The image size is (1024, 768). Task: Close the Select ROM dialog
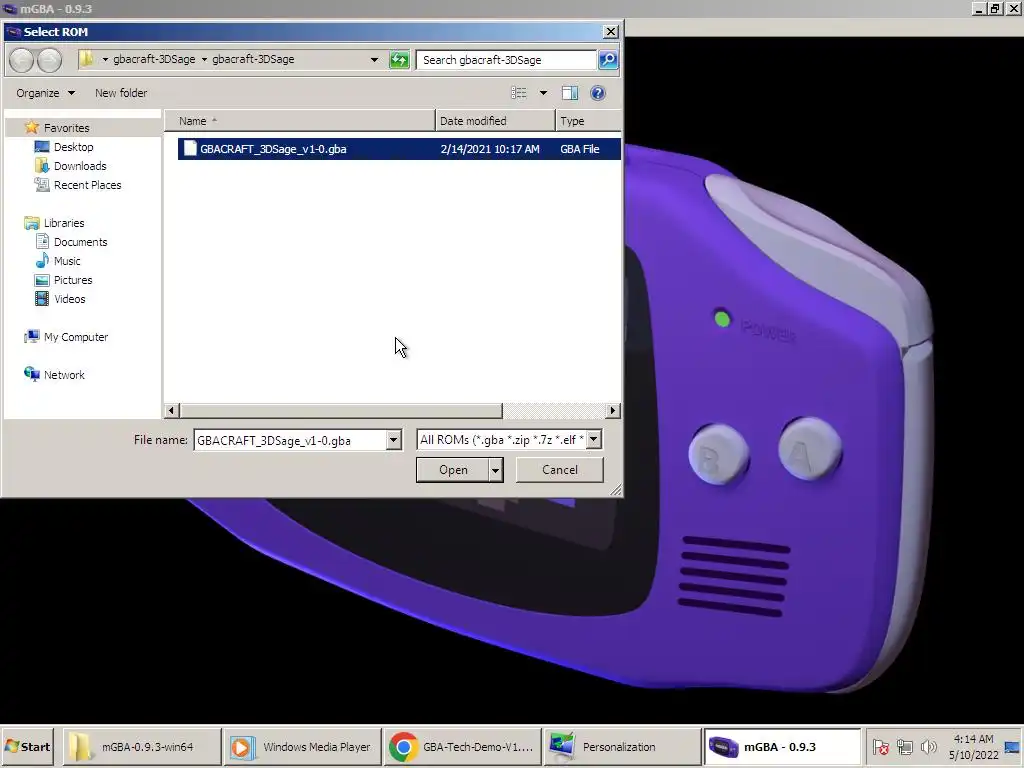click(x=610, y=31)
